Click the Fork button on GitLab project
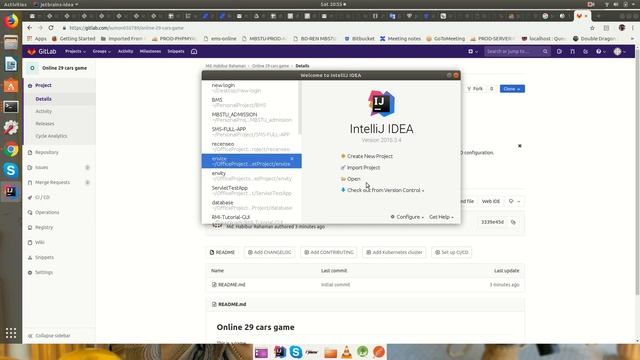The width and height of the screenshot is (640, 360). pyautogui.click(x=475, y=89)
